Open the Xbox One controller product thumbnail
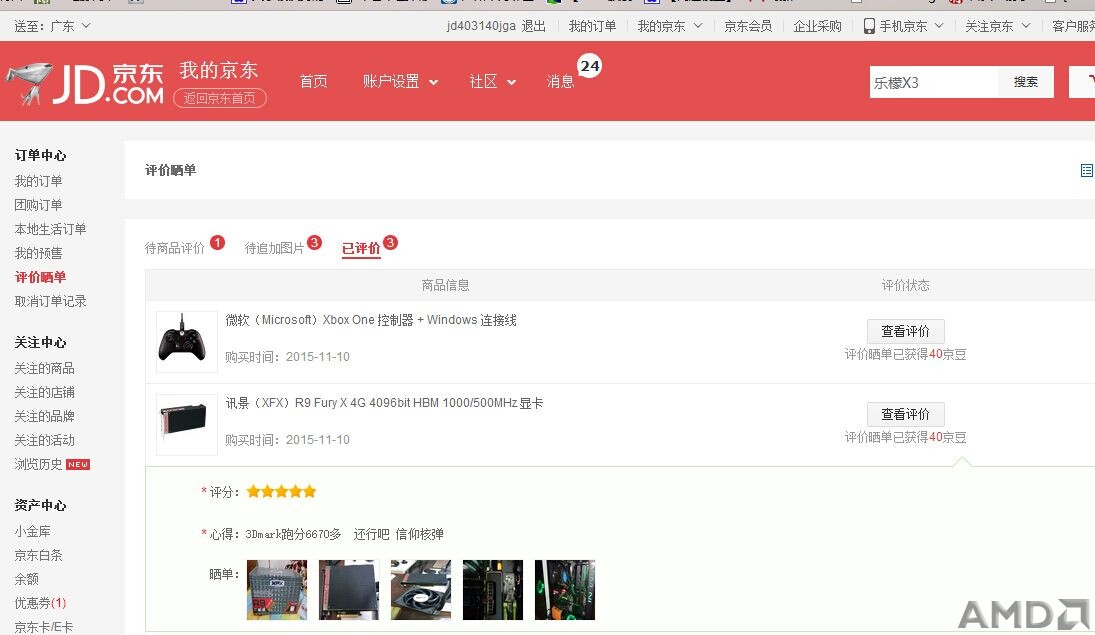 click(186, 342)
